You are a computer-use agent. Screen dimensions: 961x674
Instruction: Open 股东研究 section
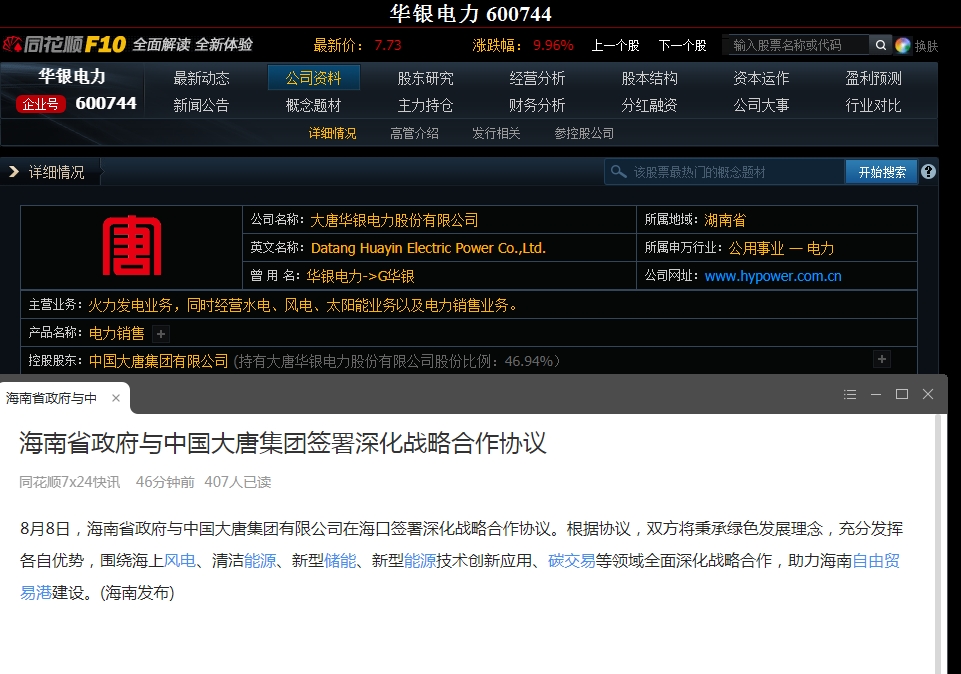click(425, 78)
